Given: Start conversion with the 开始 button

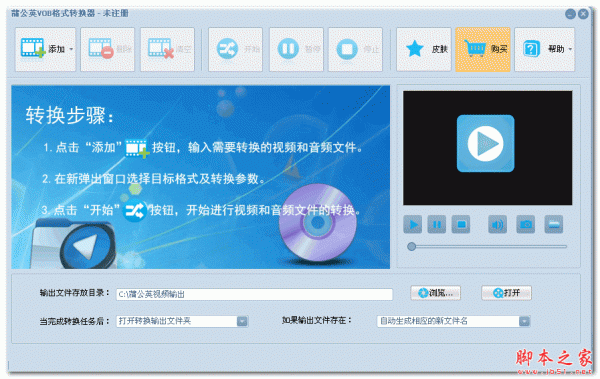Looking at the screenshot, I should (235, 49).
